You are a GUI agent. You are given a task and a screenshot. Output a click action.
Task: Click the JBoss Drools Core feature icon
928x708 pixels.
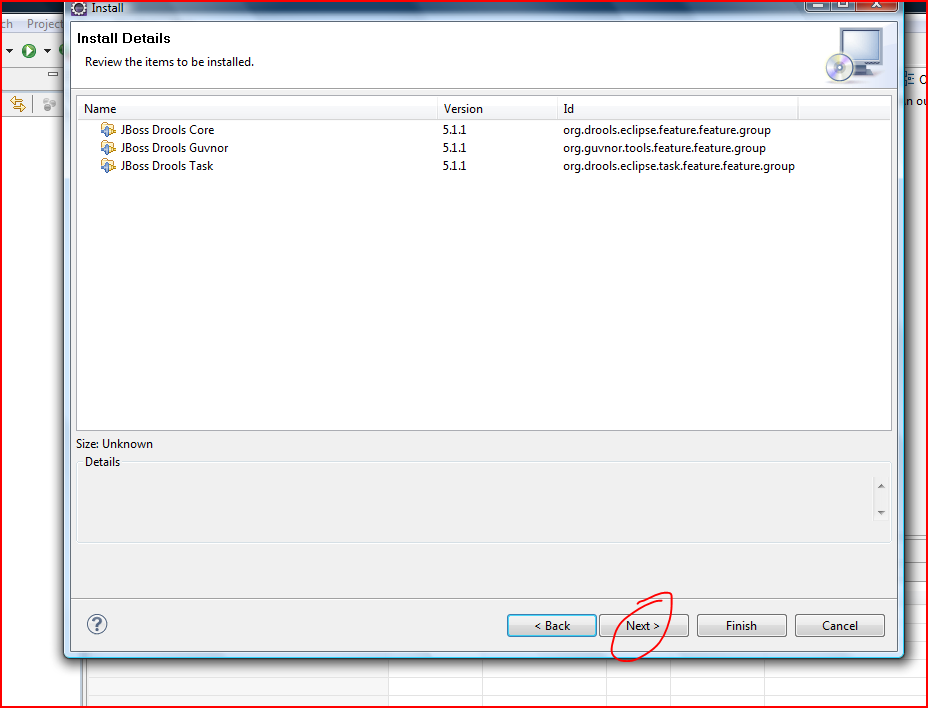(x=108, y=130)
